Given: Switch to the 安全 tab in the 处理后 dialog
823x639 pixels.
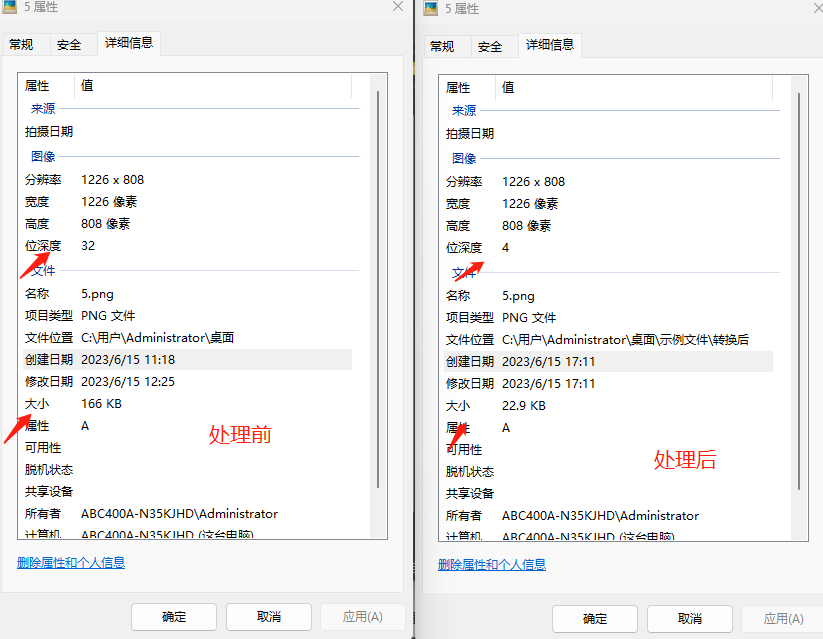Looking at the screenshot, I should [491, 46].
